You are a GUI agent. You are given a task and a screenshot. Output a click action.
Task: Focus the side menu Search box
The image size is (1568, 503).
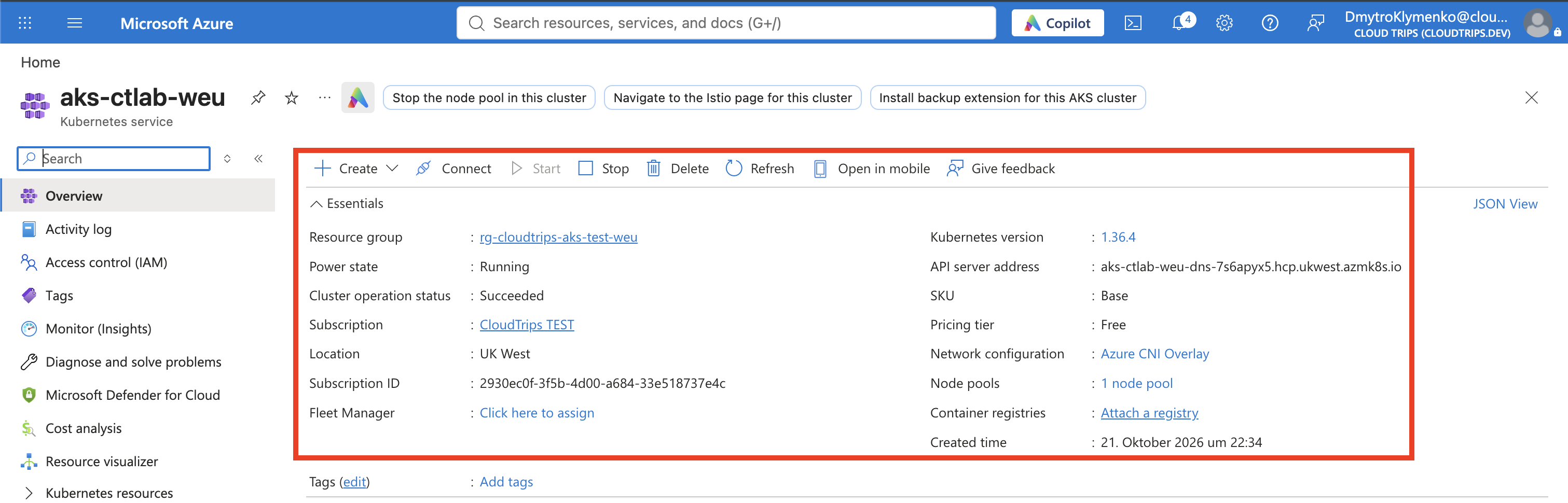114,159
